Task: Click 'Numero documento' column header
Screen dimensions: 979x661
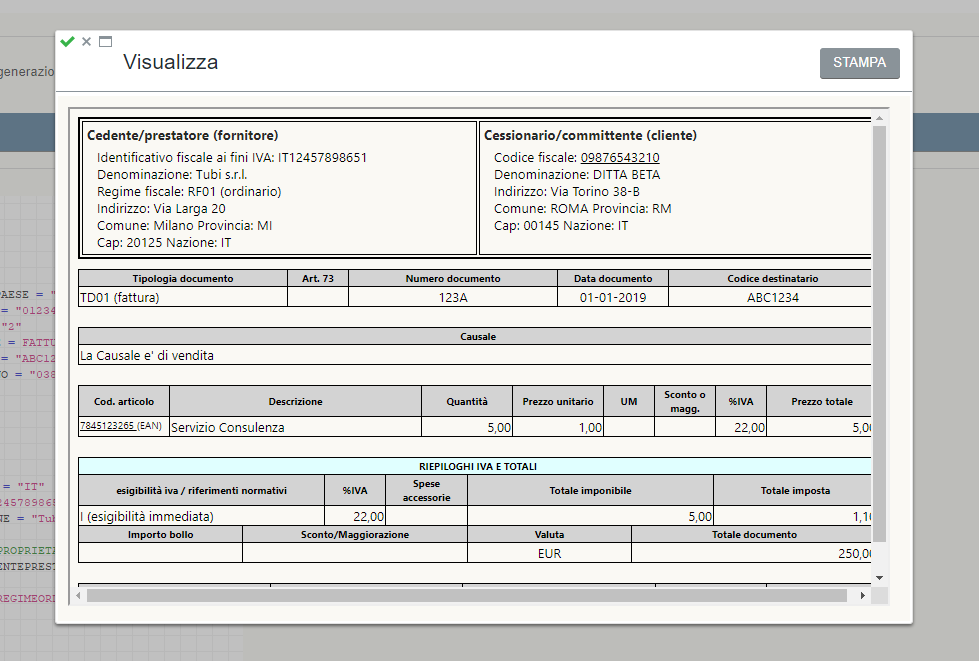Action: point(453,278)
